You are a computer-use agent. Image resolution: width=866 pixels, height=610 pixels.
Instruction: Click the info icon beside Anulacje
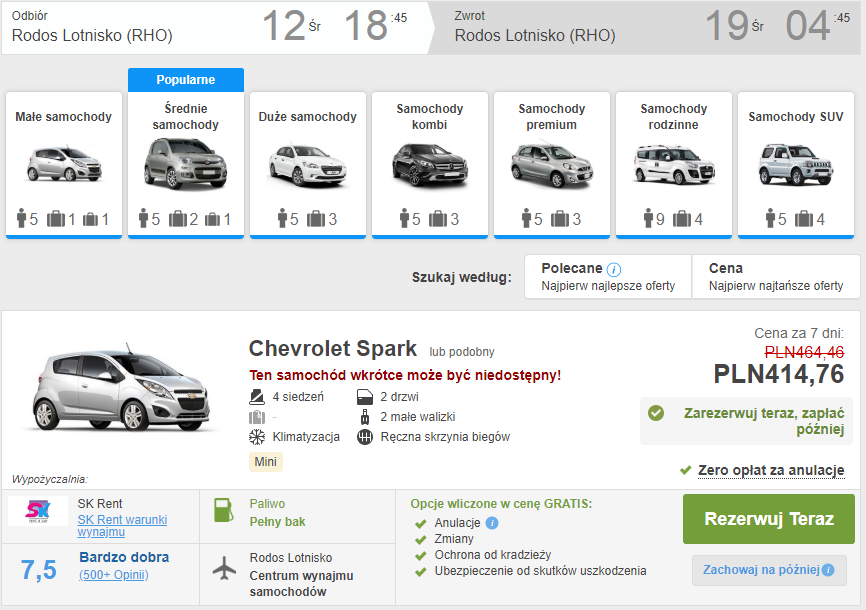tap(492, 523)
